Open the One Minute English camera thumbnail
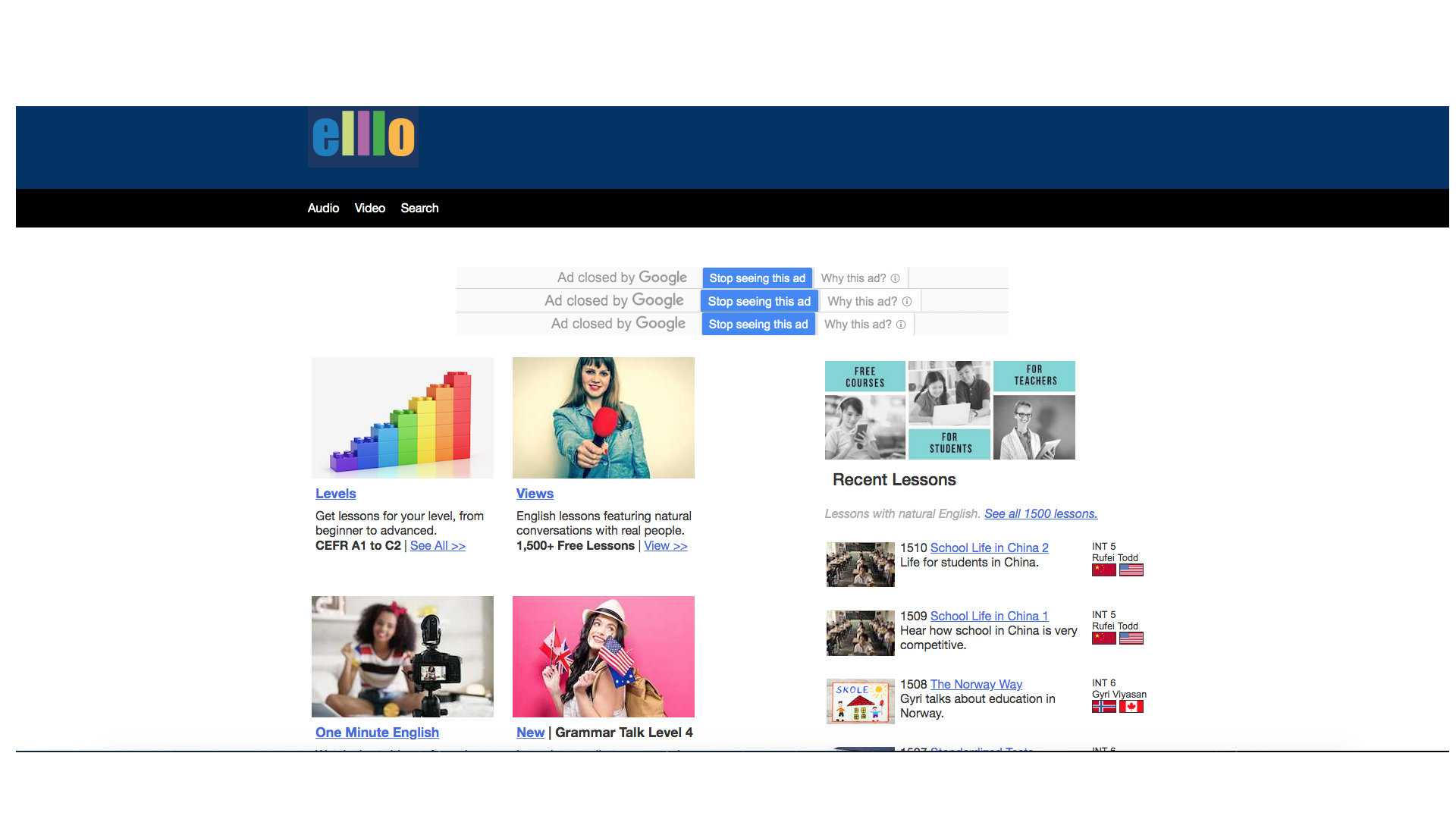 [x=403, y=657]
